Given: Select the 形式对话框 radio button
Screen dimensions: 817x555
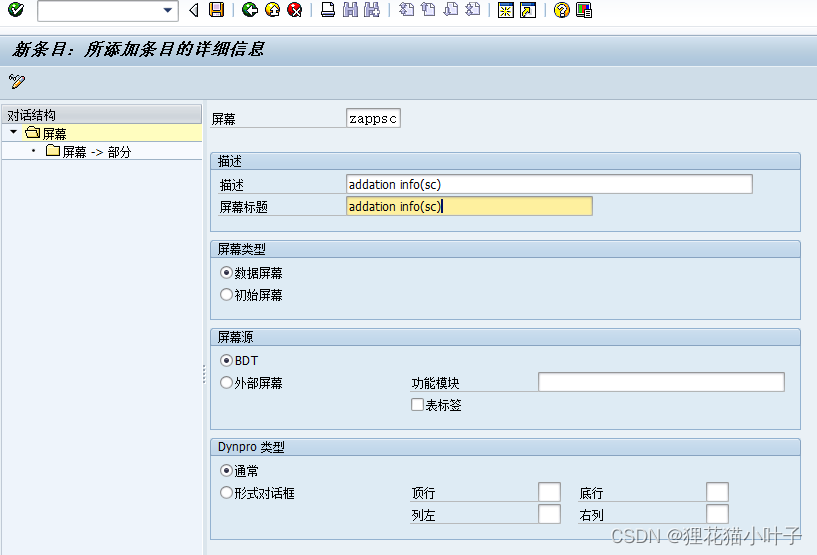Looking at the screenshot, I should pos(226,492).
